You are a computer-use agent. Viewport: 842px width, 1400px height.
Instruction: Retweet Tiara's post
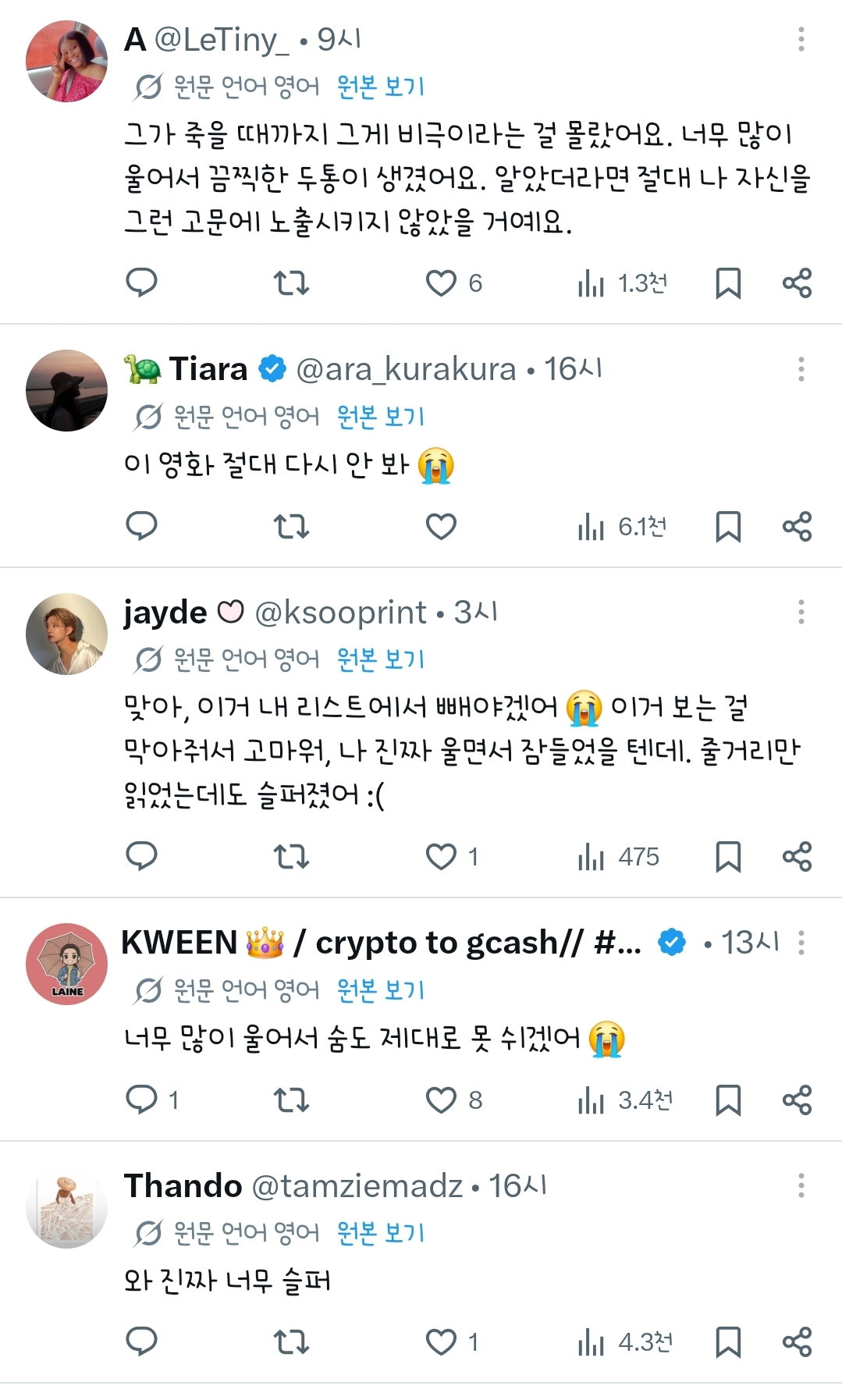coord(291,527)
